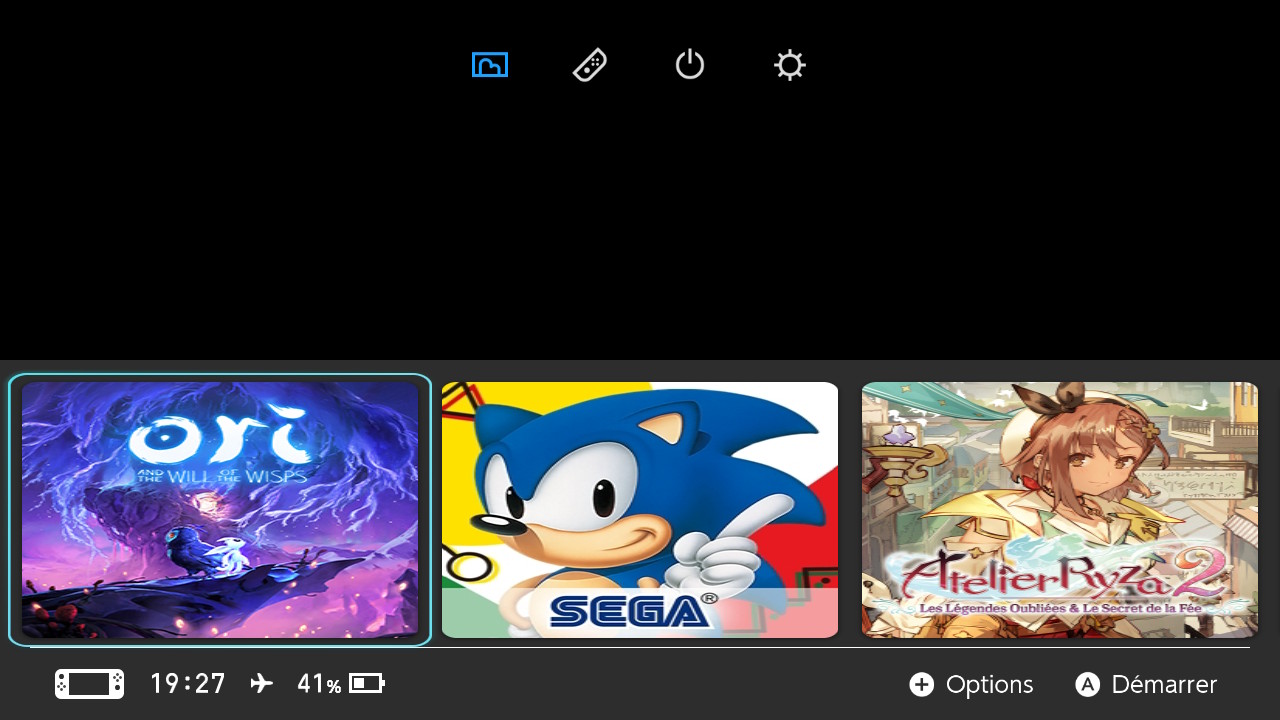Click the Options button
The image size is (1280, 720).
971,685
